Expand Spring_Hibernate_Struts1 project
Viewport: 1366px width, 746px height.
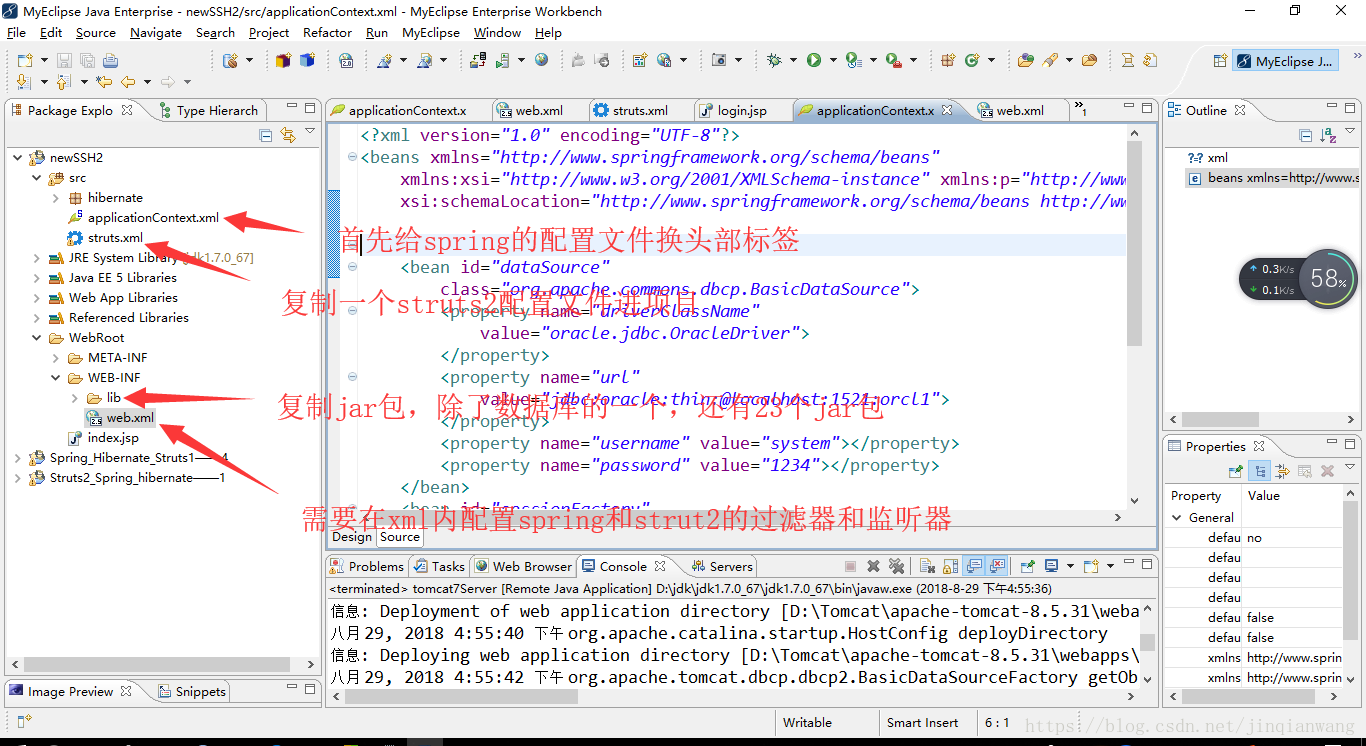coord(18,458)
